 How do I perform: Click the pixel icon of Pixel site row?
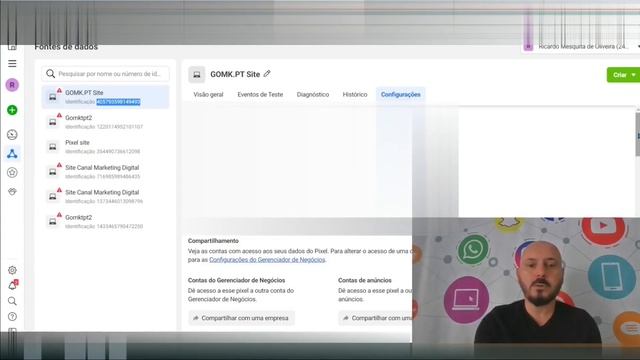53,147
